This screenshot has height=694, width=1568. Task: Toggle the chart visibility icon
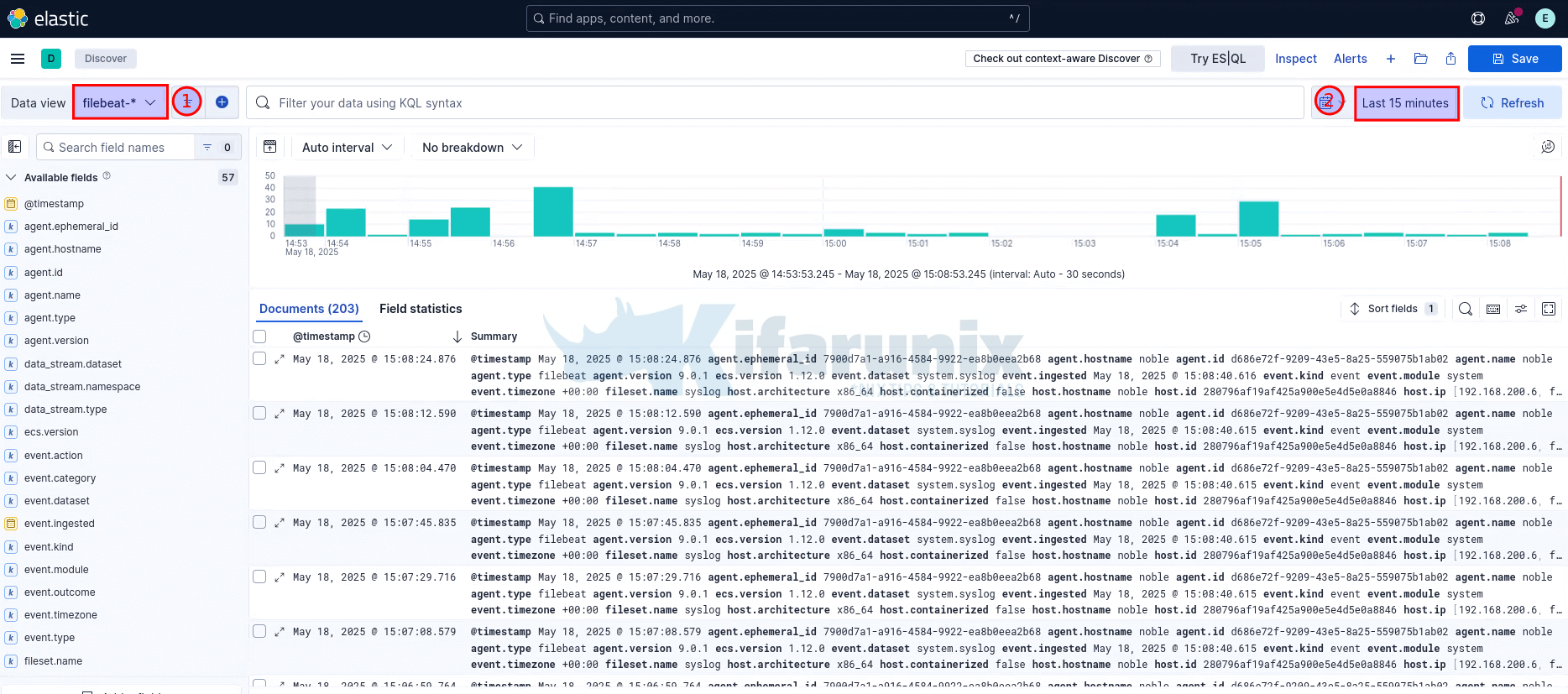point(269,147)
